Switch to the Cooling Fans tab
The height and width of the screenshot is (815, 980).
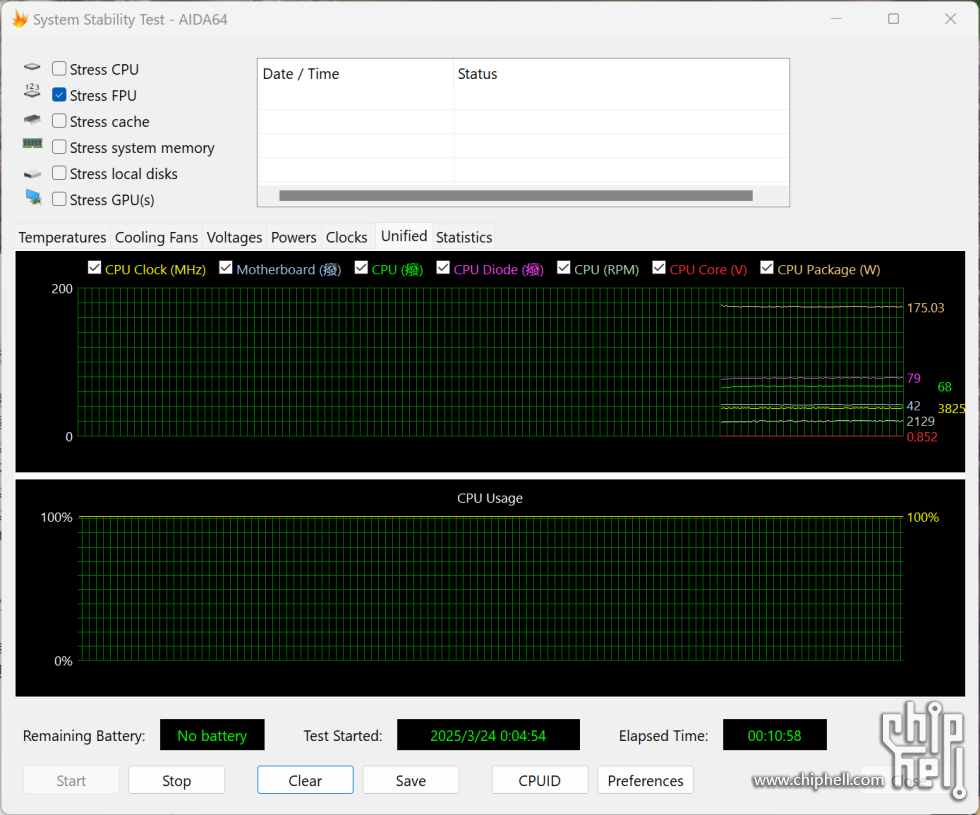coord(156,238)
